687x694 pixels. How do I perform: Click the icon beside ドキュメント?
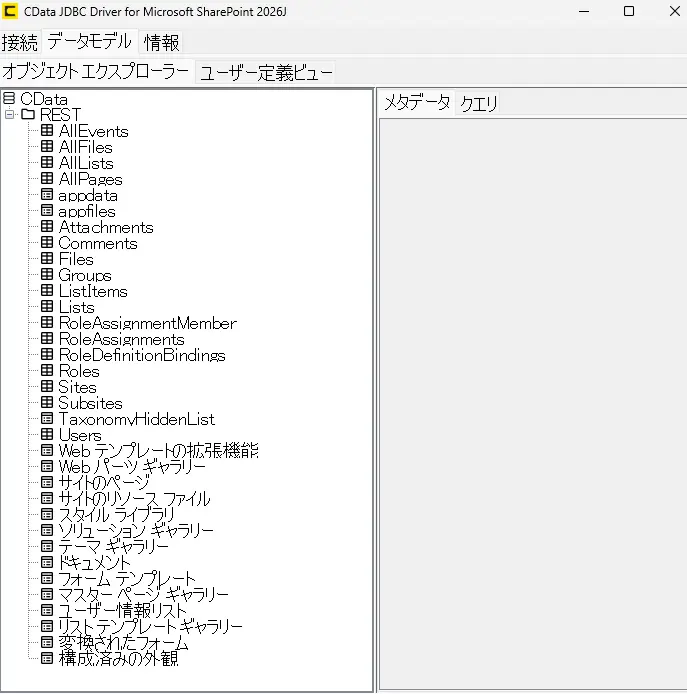click(47, 562)
